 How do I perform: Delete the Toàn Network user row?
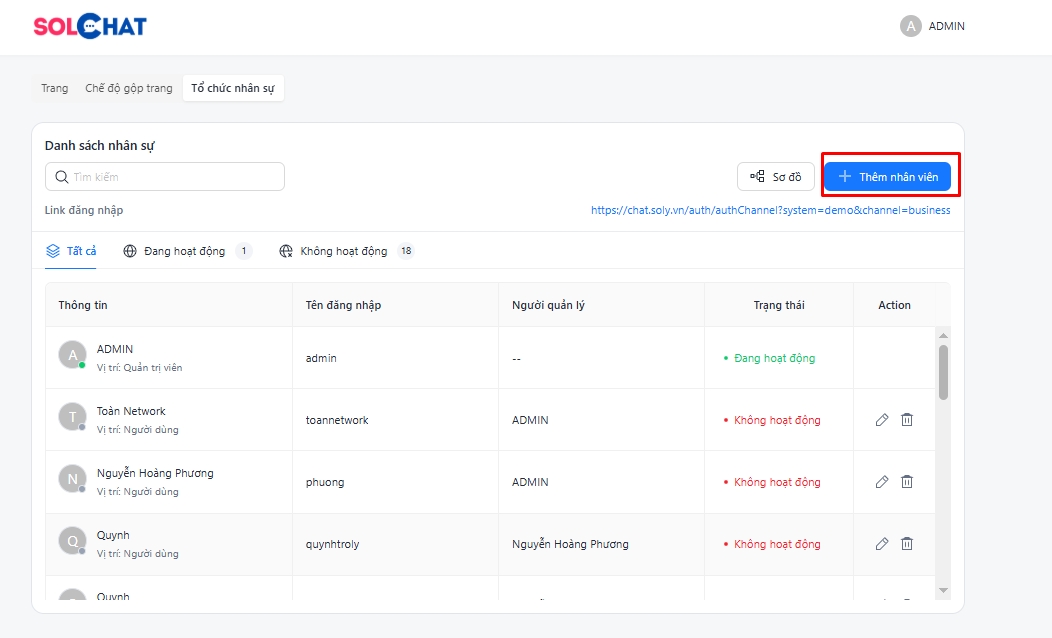point(907,420)
